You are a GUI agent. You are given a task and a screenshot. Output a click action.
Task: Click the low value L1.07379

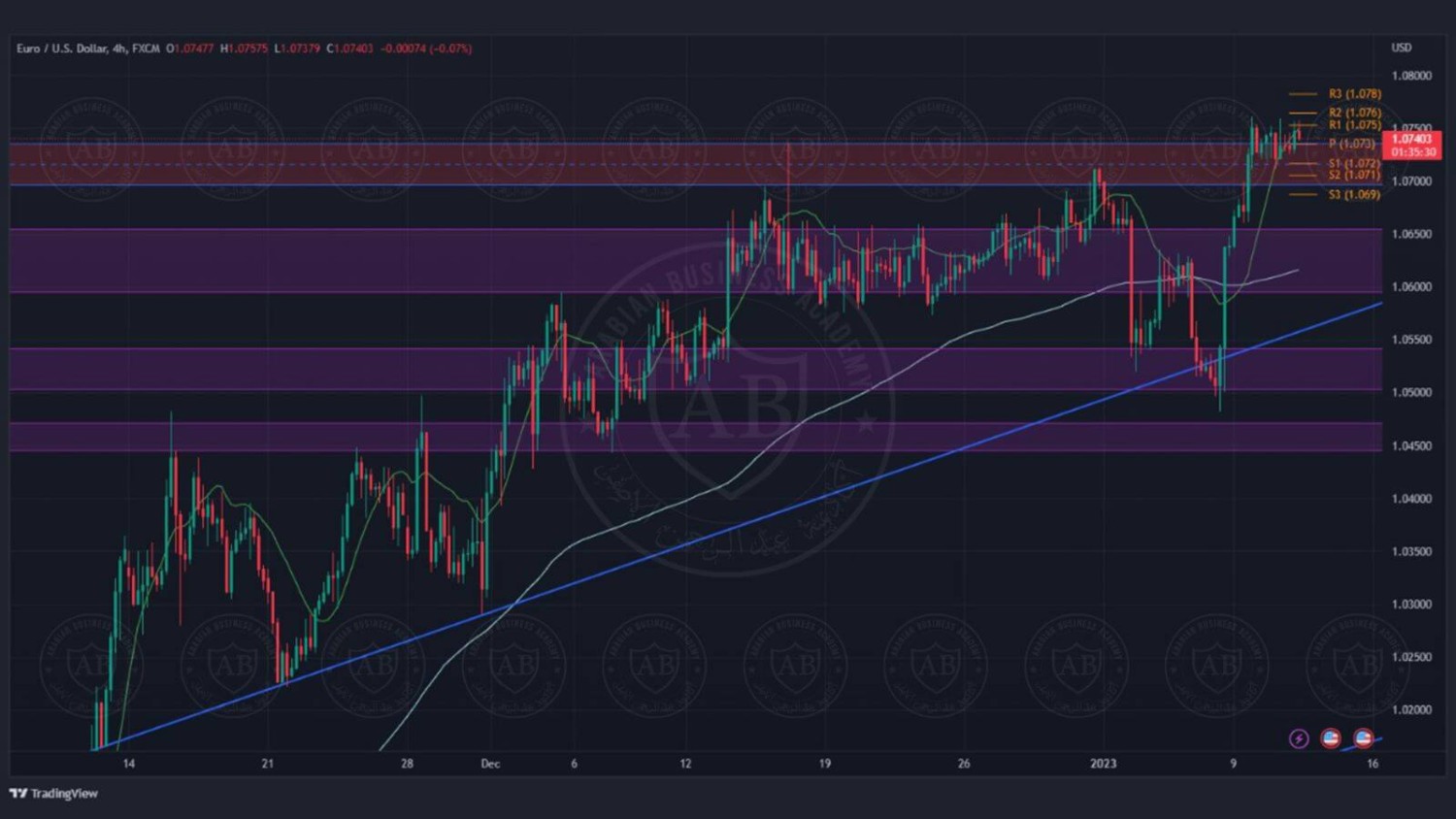[x=297, y=49]
